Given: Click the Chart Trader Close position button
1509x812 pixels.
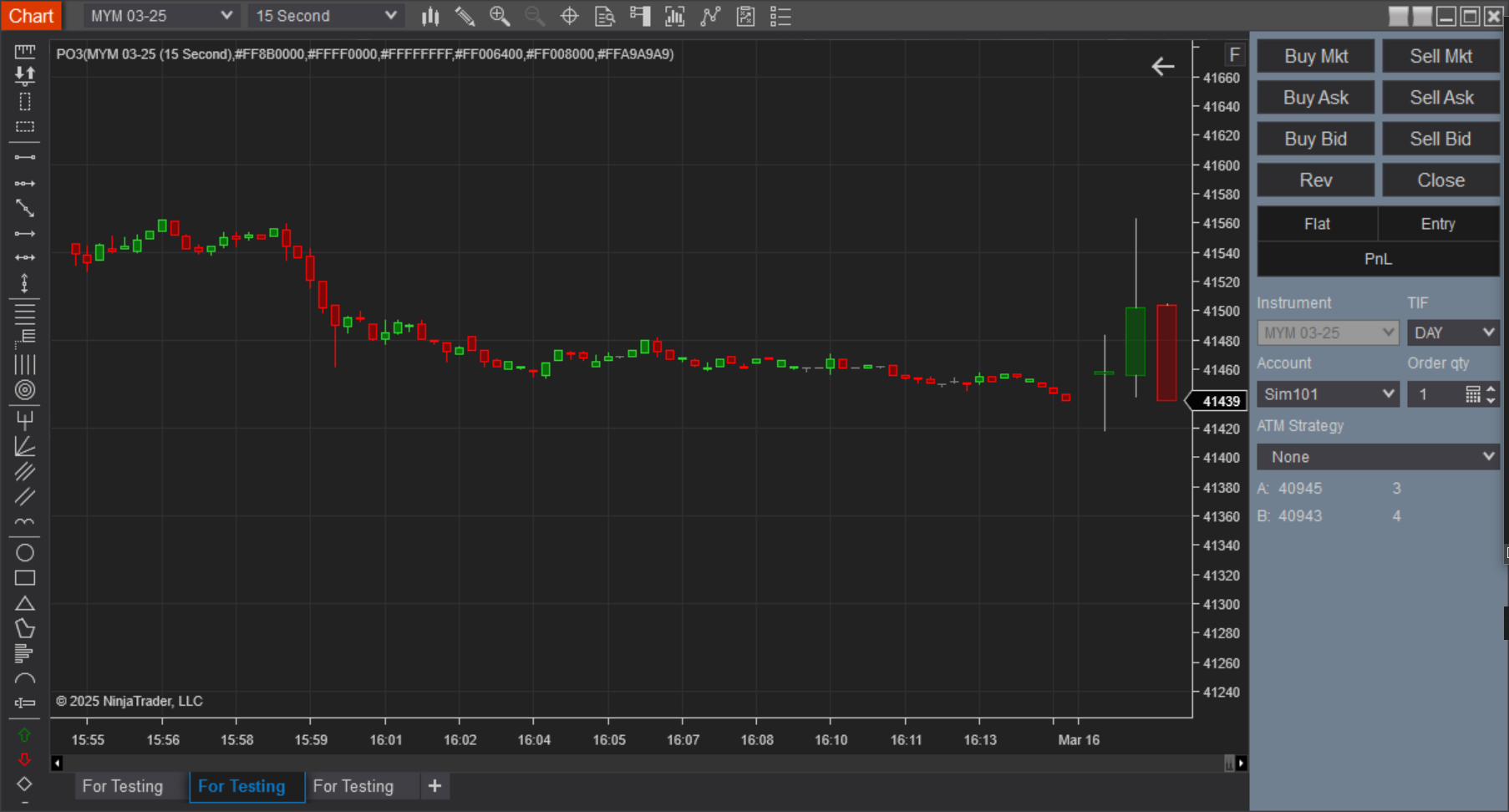Looking at the screenshot, I should (1441, 180).
